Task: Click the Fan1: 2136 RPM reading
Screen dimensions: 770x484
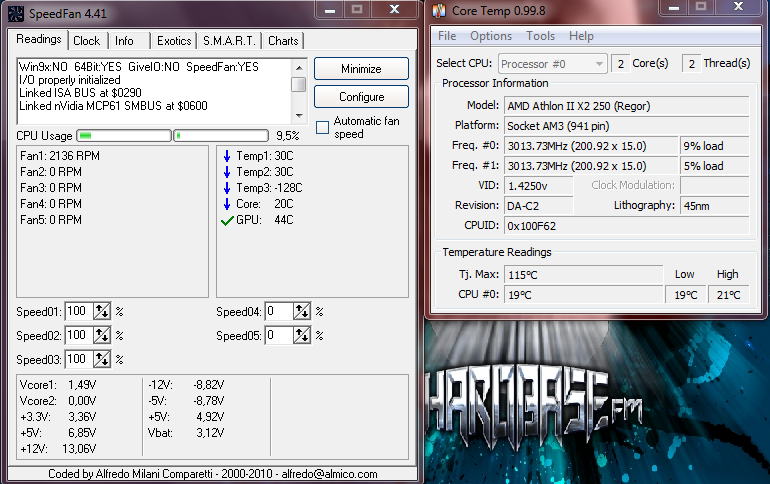Action: [x=60, y=156]
